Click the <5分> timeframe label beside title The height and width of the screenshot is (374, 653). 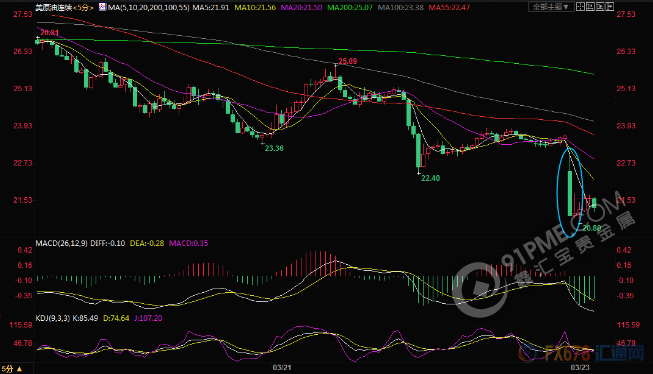(x=83, y=7)
